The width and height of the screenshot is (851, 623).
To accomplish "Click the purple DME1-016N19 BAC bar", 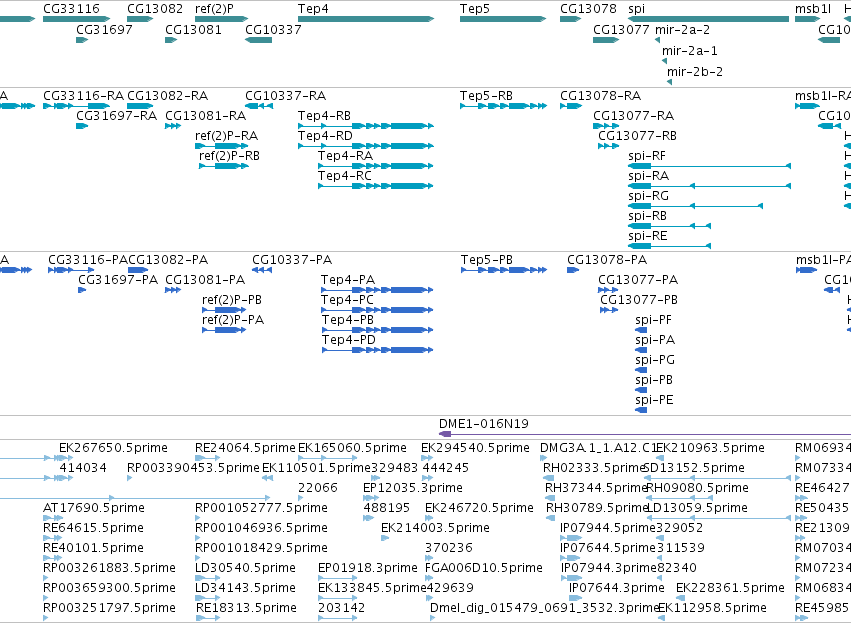I will click(645, 434).
